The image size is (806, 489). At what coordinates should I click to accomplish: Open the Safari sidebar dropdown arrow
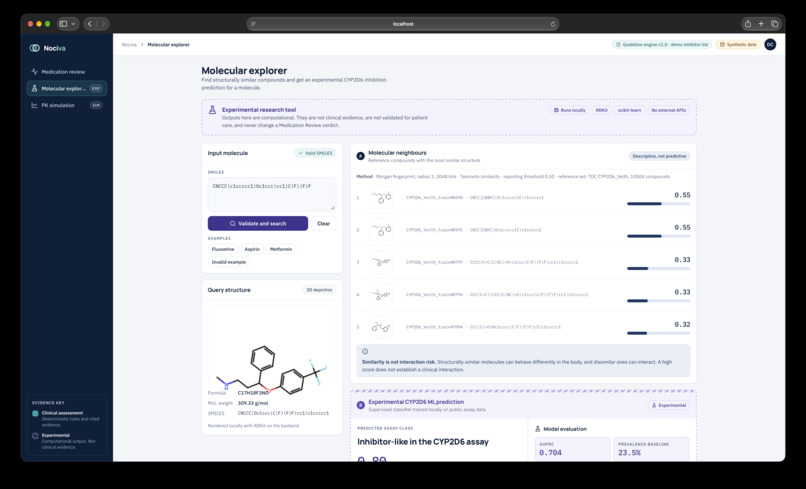[74, 24]
